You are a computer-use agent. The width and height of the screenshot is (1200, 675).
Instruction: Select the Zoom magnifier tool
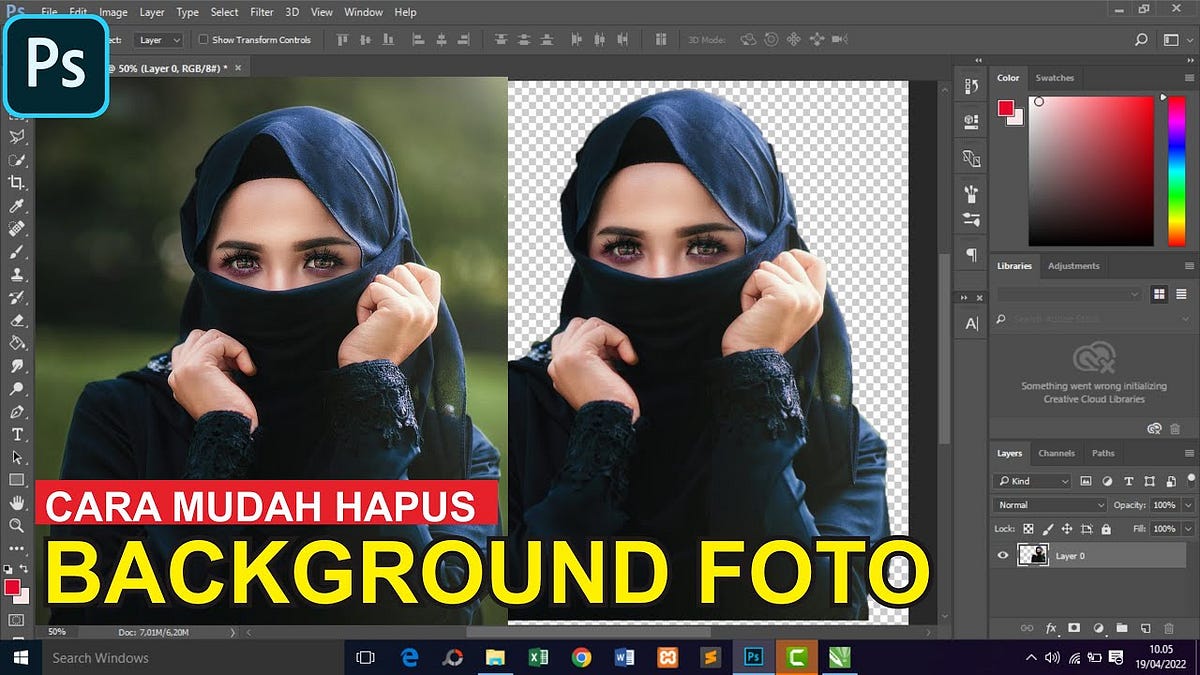tap(17, 525)
